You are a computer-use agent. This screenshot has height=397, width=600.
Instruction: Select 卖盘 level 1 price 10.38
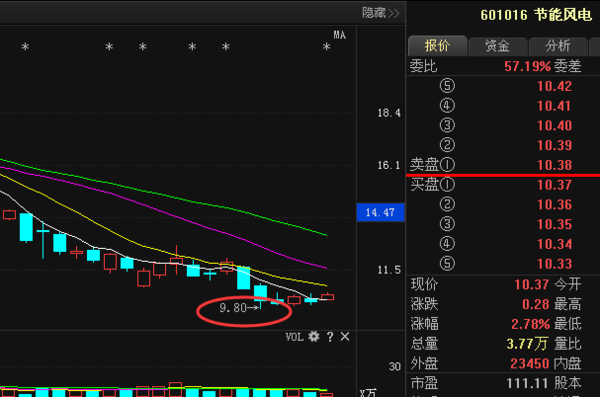554,165
